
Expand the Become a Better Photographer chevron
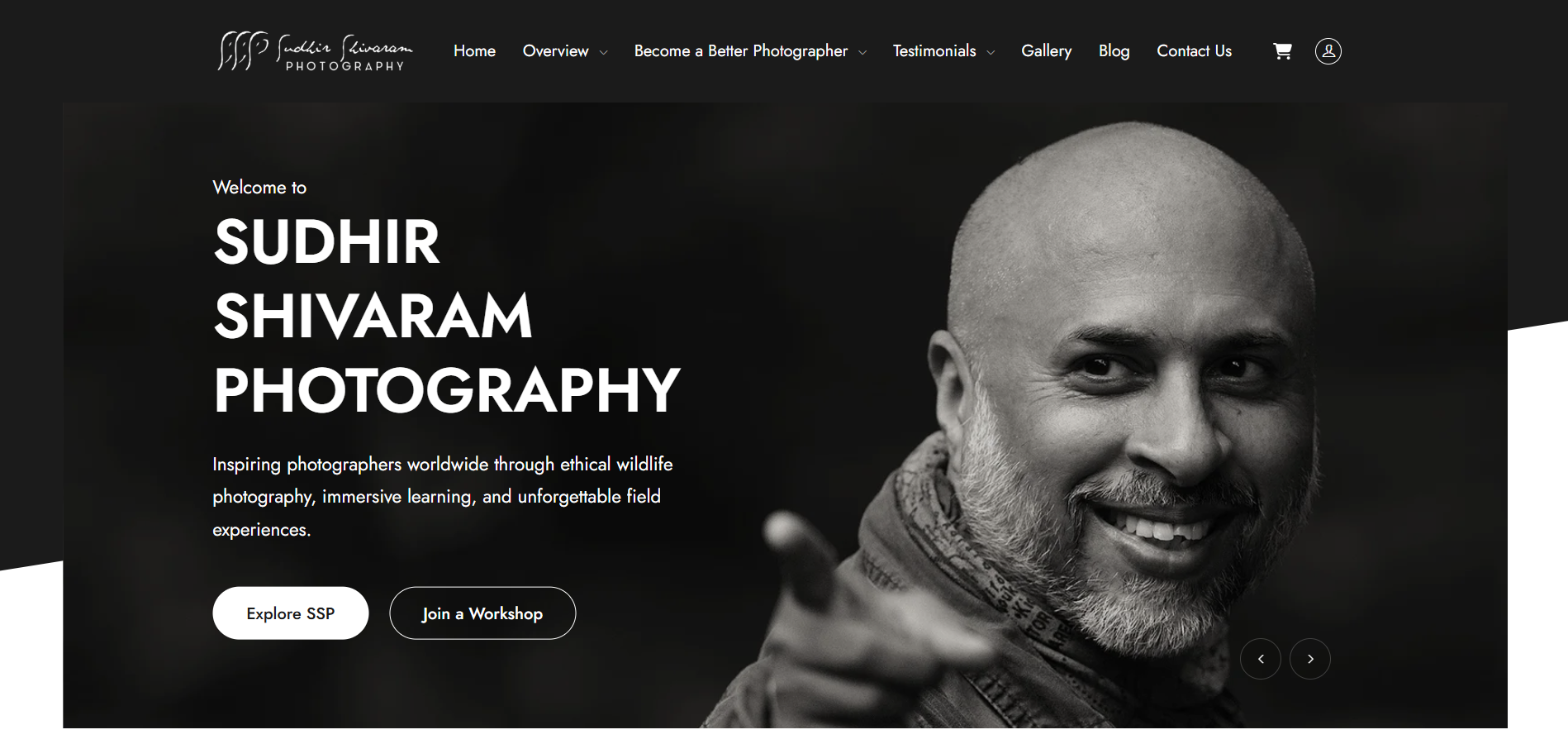[862, 52]
